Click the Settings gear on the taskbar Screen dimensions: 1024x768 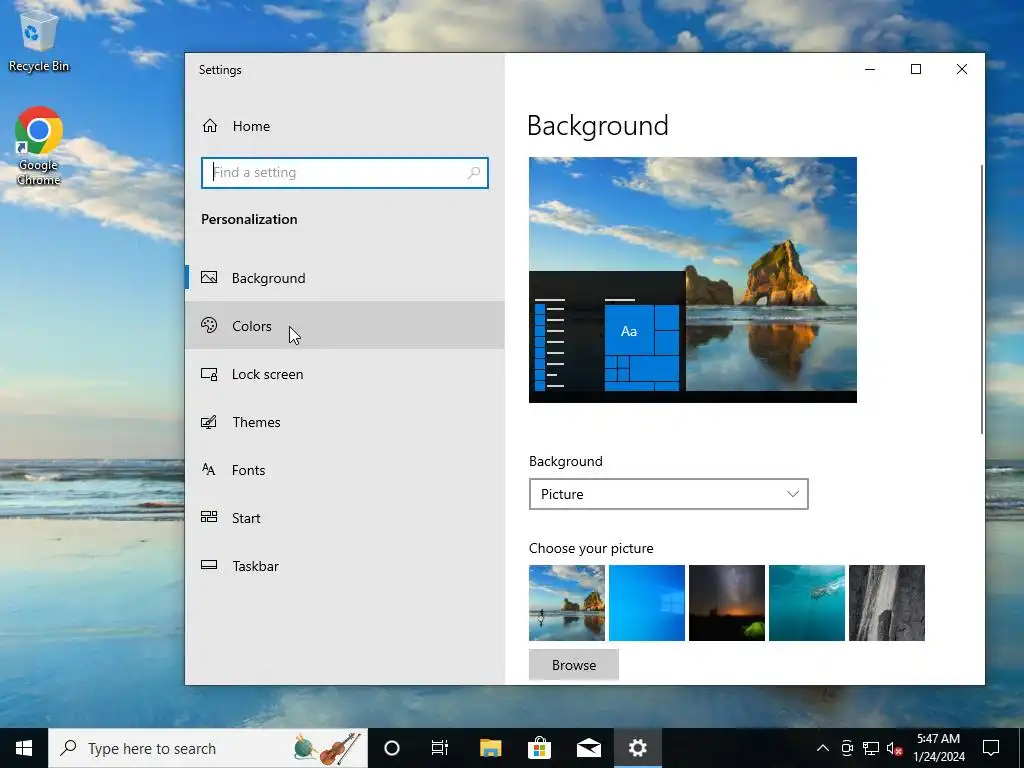637,748
